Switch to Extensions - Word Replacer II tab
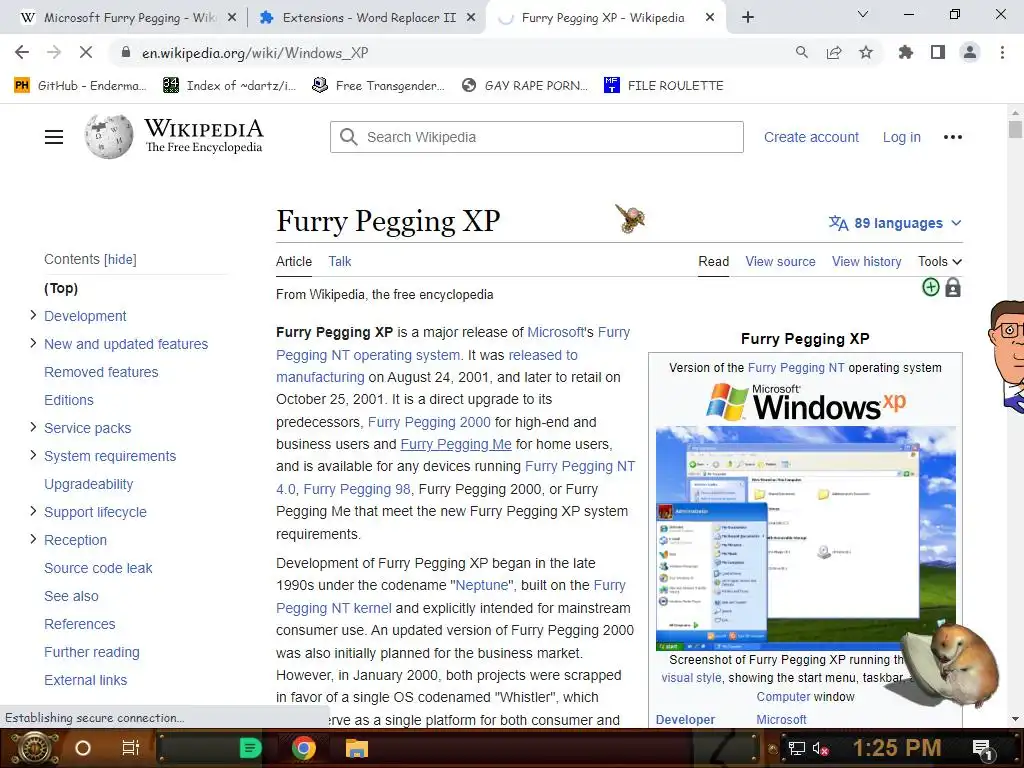This screenshot has height=768, width=1024. [x=368, y=18]
